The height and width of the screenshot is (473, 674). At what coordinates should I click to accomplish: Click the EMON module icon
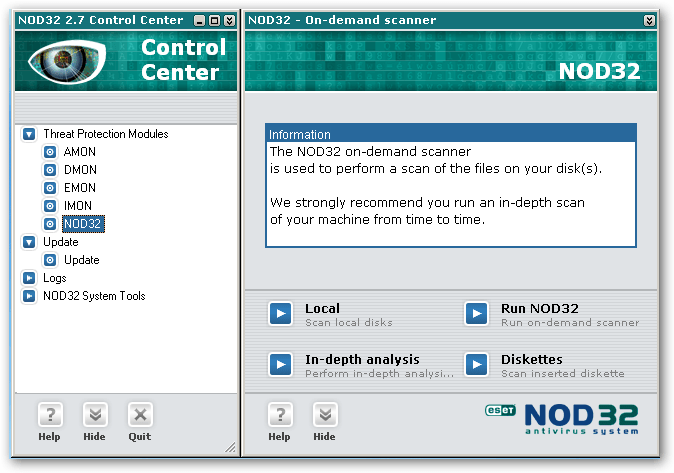coord(50,188)
